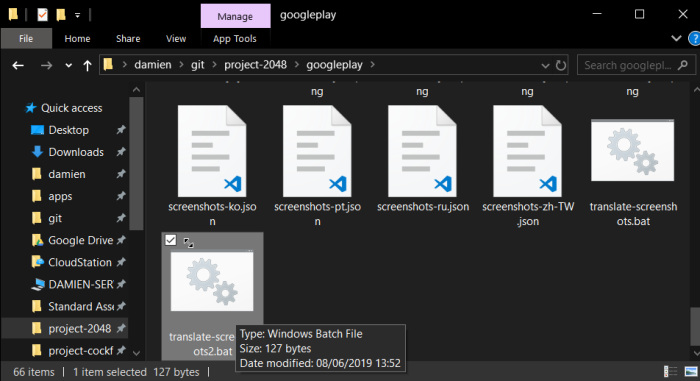Refresh the googleplay folder view
The height and width of the screenshot is (381, 700).
tap(561, 65)
